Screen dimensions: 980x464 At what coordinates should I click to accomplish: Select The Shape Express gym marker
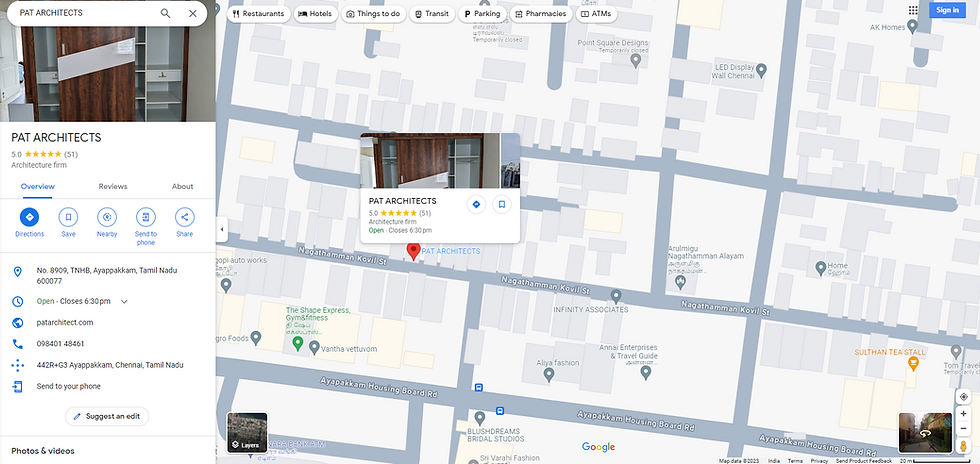(298, 343)
